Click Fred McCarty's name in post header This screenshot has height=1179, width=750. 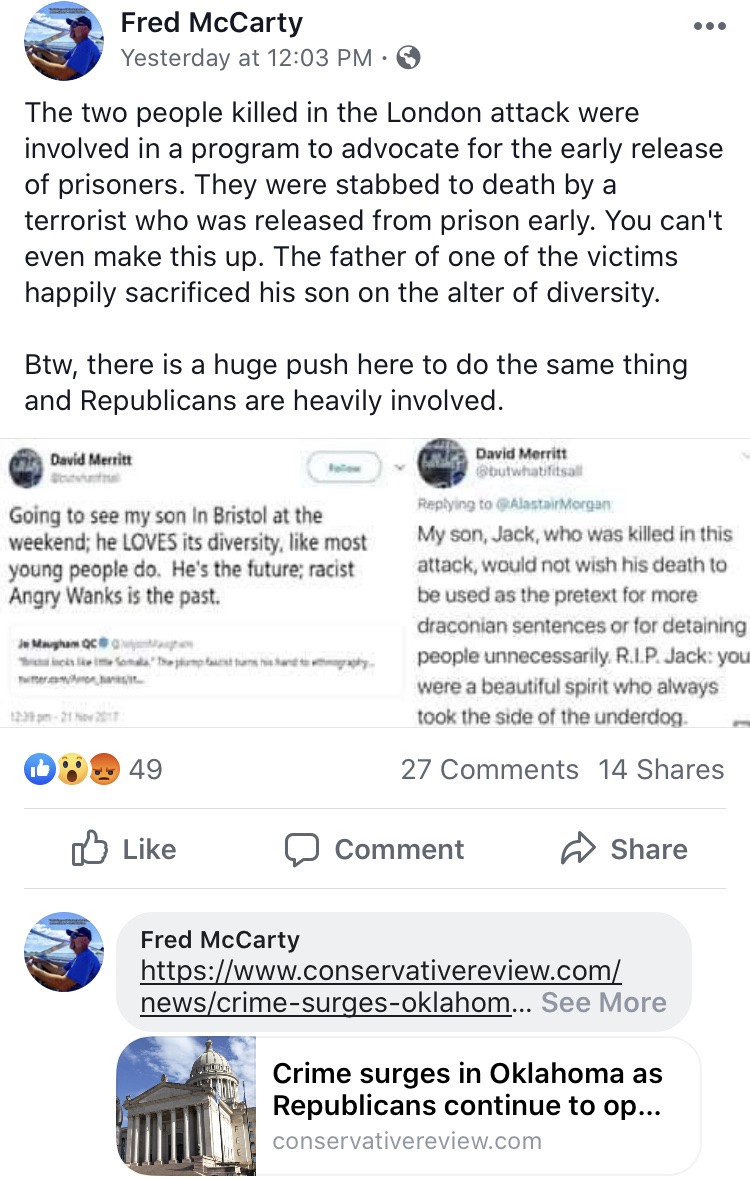pos(211,22)
